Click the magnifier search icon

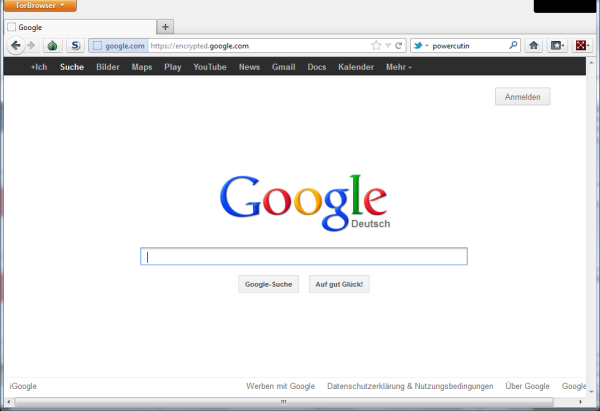pyautogui.click(x=514, y=46)
